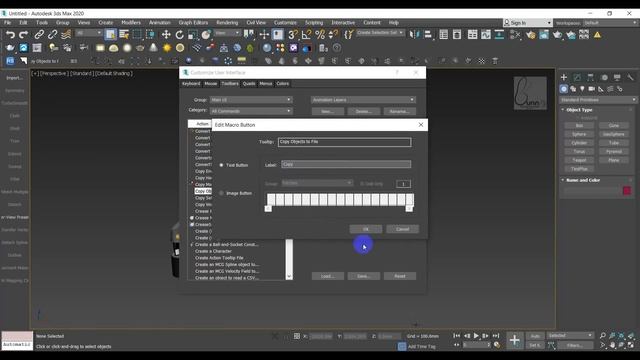This screenshot has height=360, width=640.
Task: Open the Customize menu
Action: 285,22
